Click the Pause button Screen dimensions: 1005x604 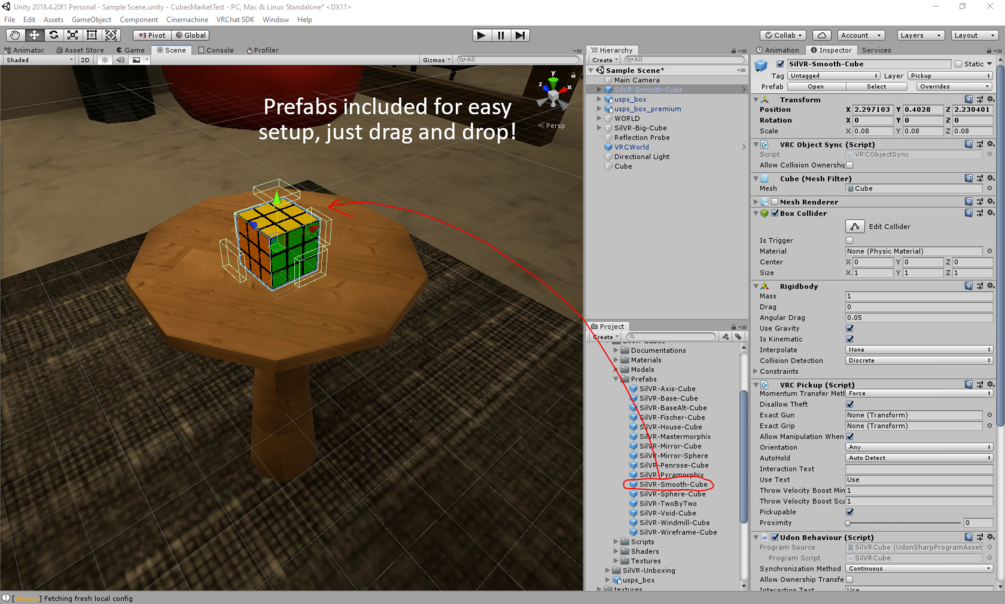pos(501,35)
